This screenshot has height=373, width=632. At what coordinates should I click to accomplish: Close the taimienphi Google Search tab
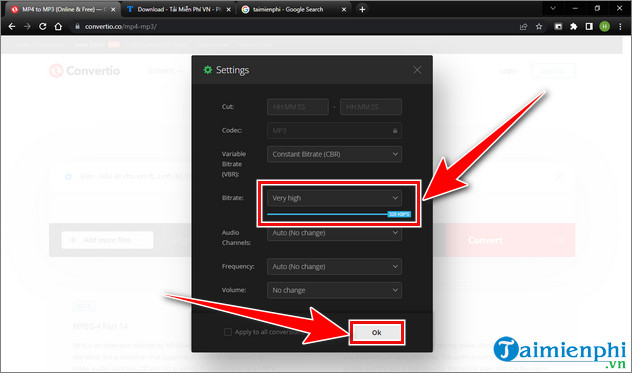click(344, 9)
